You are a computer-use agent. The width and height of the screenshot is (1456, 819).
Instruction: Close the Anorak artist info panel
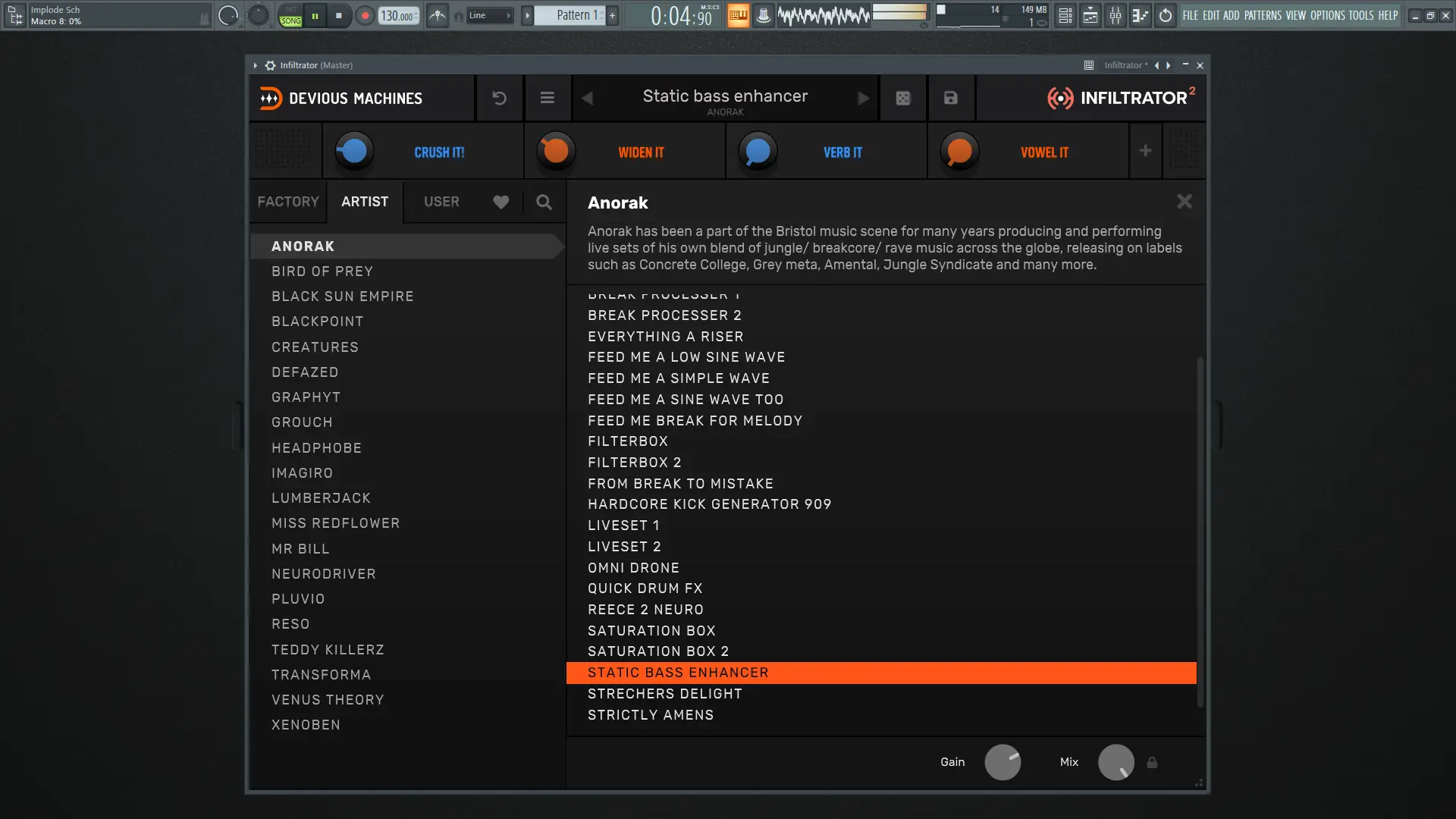click(1184, 201)
